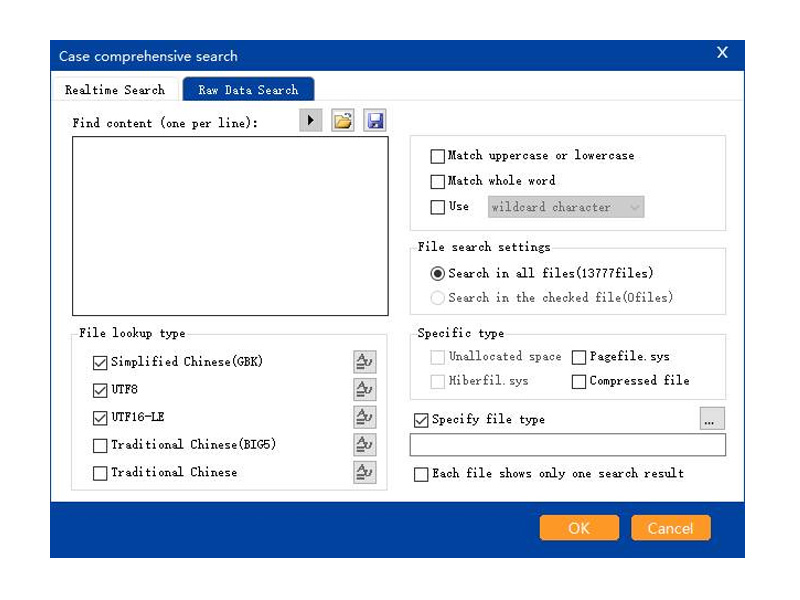800x600 pixels.
Task: Click encoding icon beside UTF16-LE
Action: 364,417
